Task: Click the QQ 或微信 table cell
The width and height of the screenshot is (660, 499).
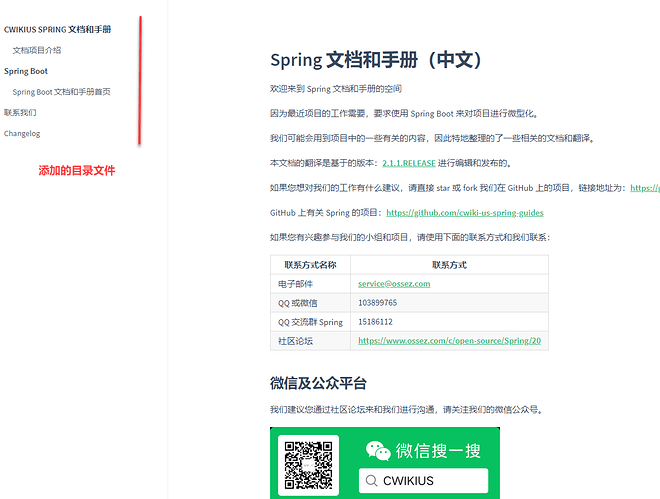Action: click(x=310, y=303)
